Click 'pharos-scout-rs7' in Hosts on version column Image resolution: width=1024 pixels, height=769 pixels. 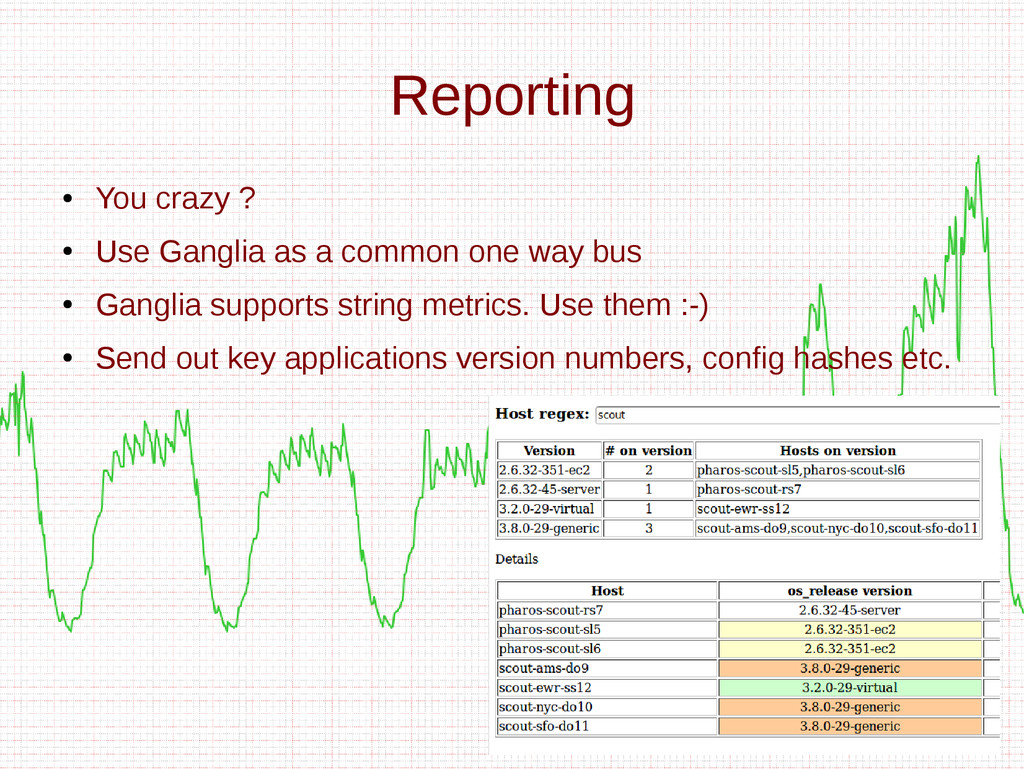coord(838,490)
